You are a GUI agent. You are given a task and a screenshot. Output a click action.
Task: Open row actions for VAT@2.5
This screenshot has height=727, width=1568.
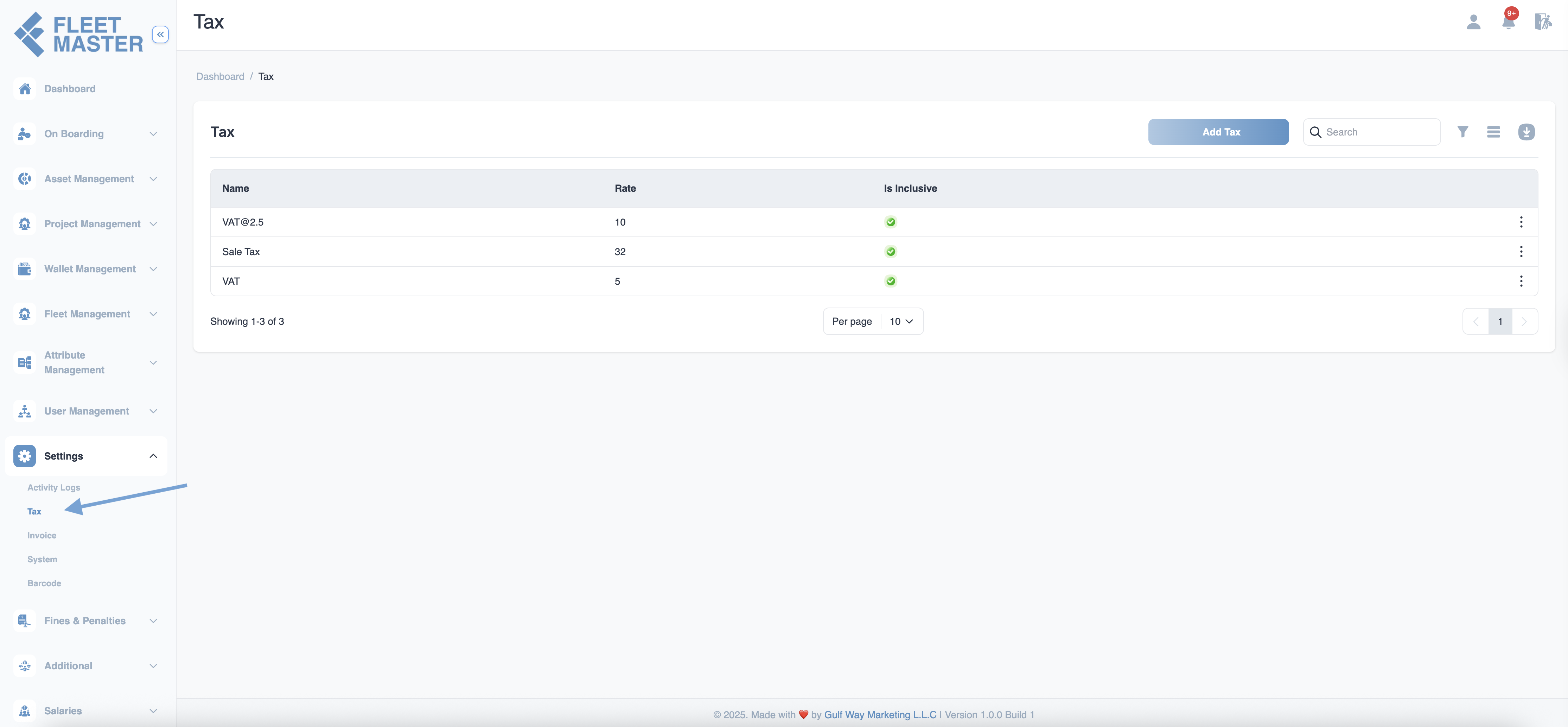pos(1521,222)
